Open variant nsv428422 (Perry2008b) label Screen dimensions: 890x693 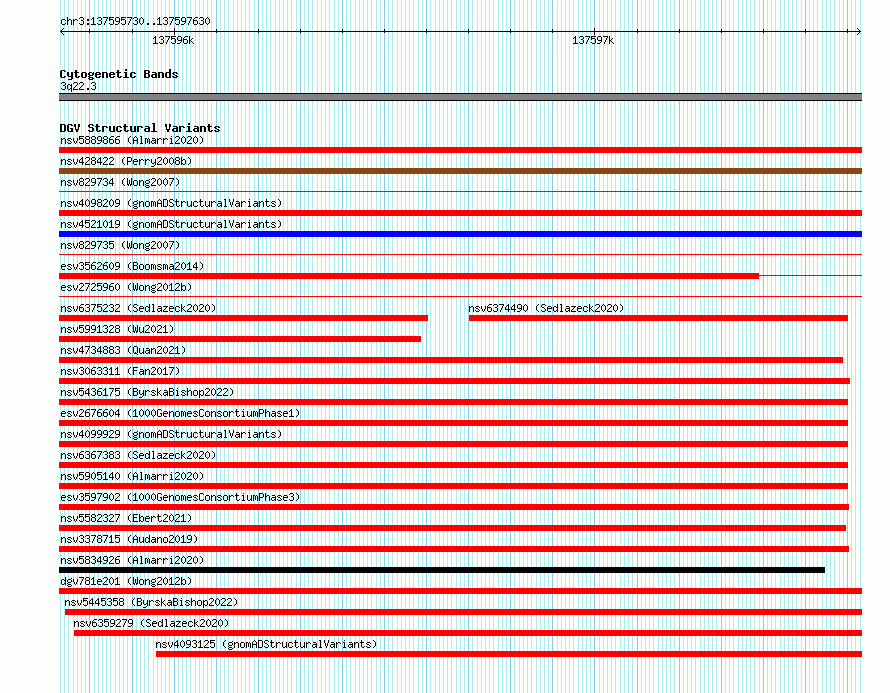(126, 161)
